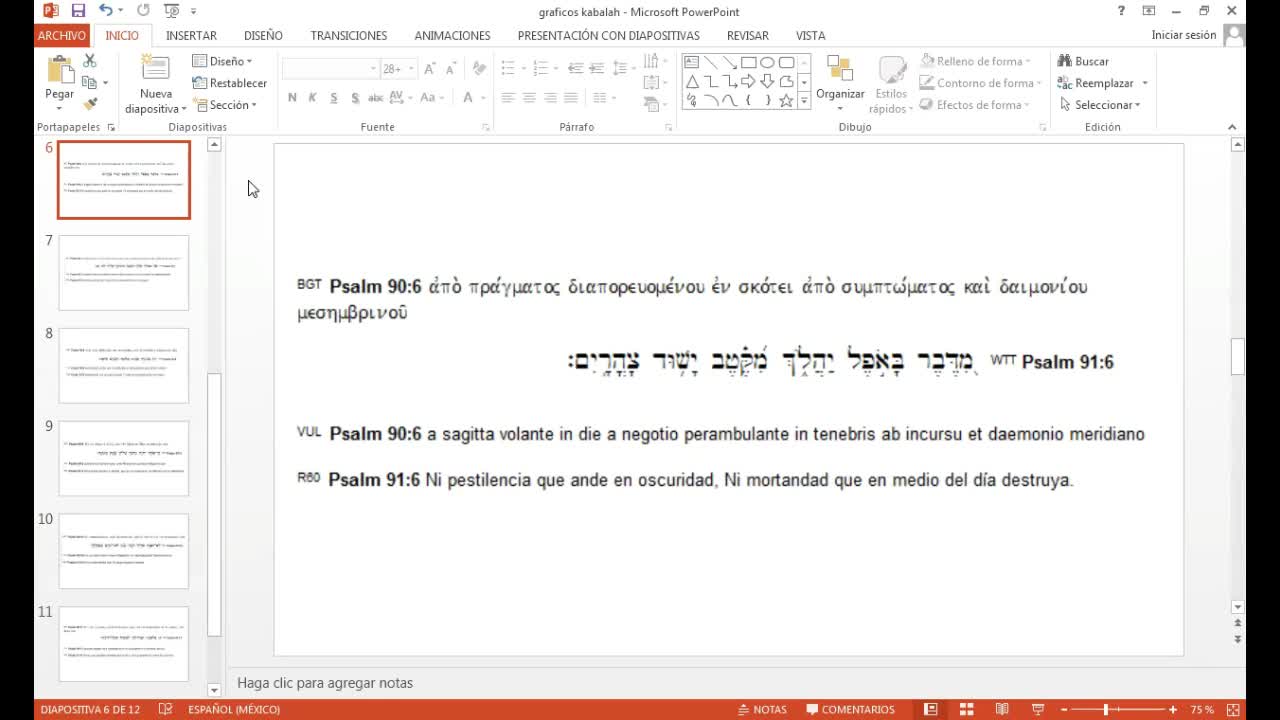The image size is (1280, 720).
Task: Select the Format Painter brush
Action: click(90, 104)
